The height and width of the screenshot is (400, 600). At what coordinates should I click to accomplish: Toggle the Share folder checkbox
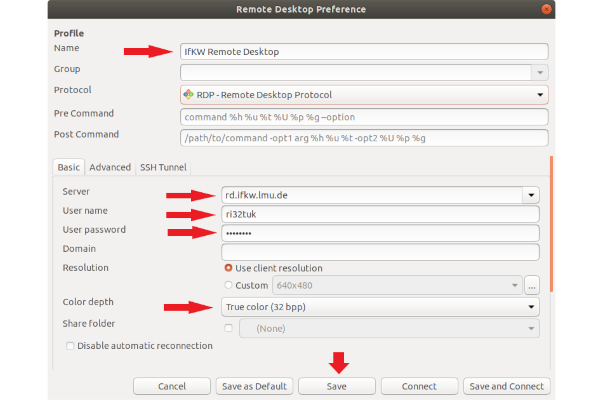point(229,328)
